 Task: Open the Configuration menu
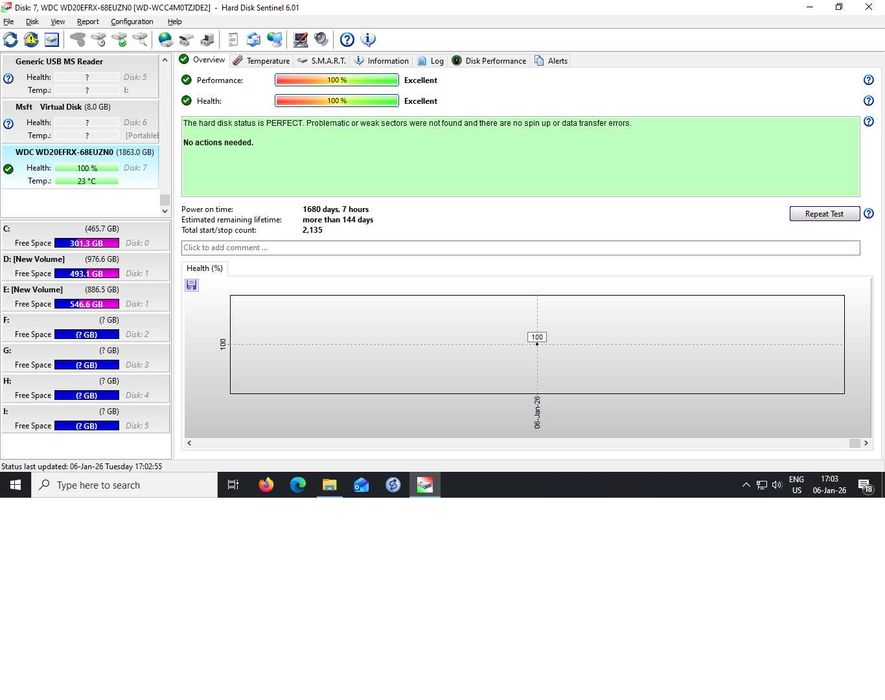click(x=132, y=21)
